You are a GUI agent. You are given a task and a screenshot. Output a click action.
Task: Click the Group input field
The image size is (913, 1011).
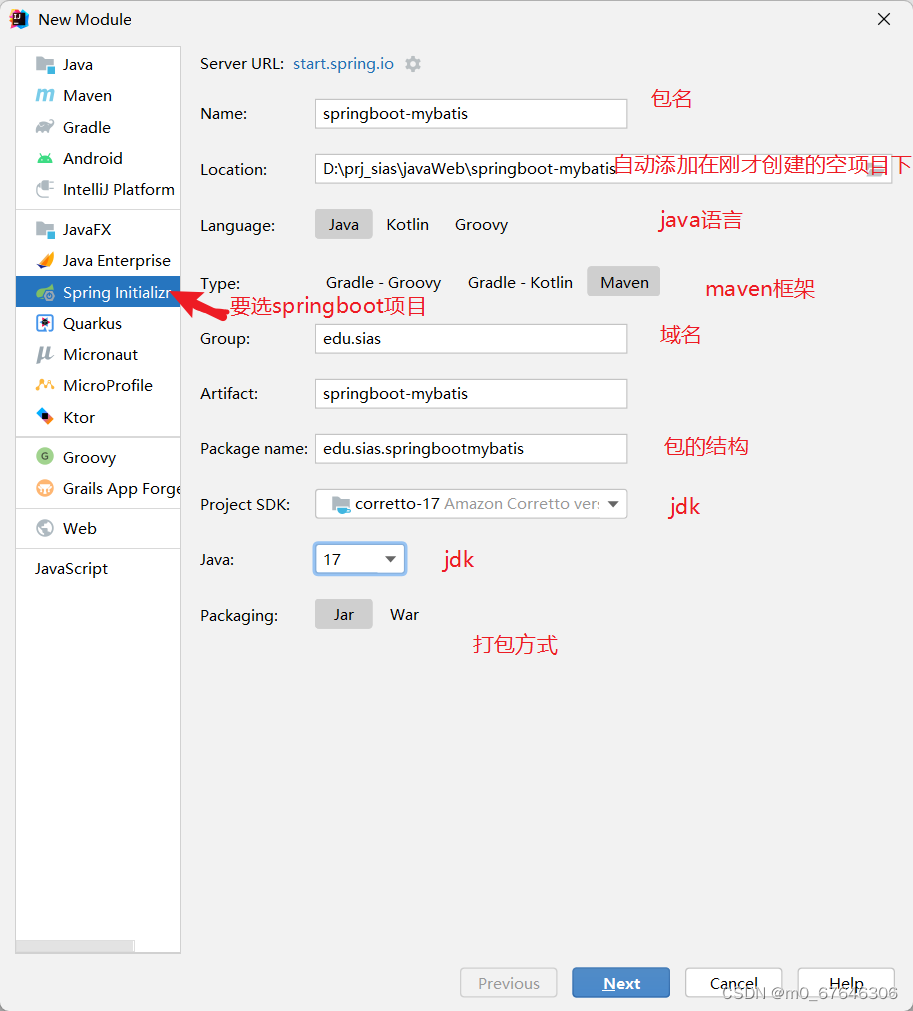point(471,339)
